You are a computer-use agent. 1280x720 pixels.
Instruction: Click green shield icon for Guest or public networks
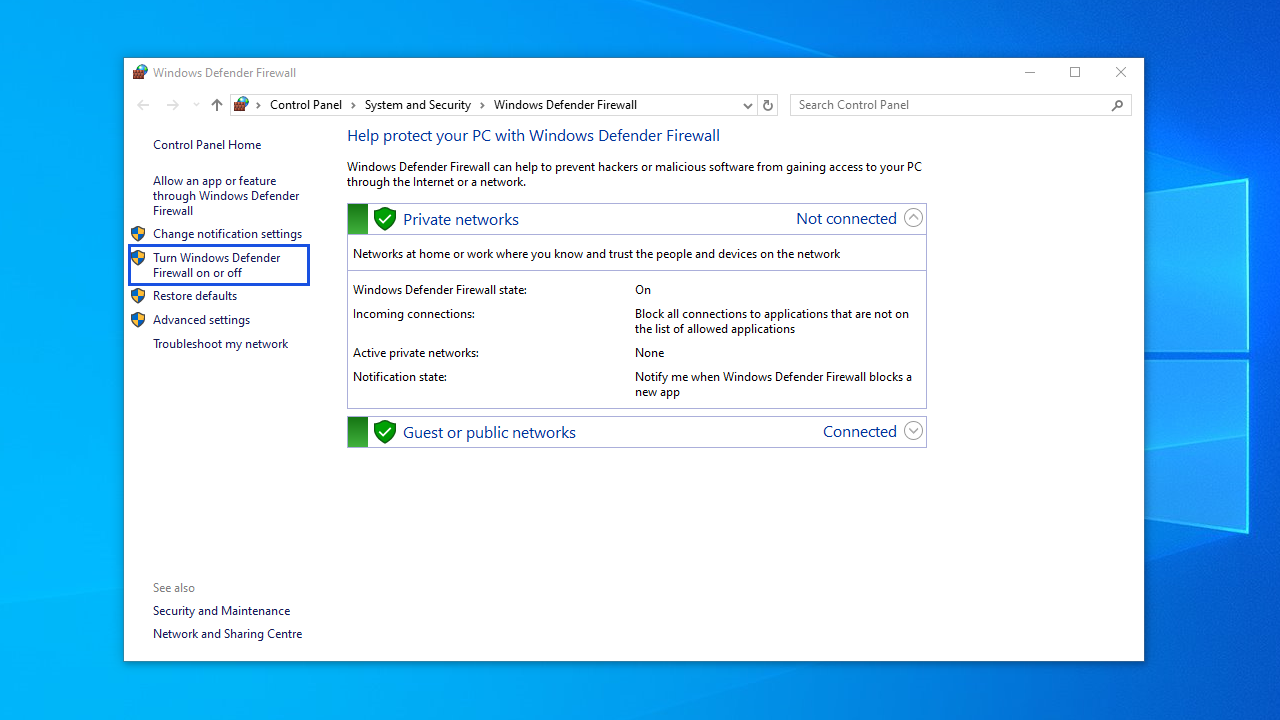(385, 432)
